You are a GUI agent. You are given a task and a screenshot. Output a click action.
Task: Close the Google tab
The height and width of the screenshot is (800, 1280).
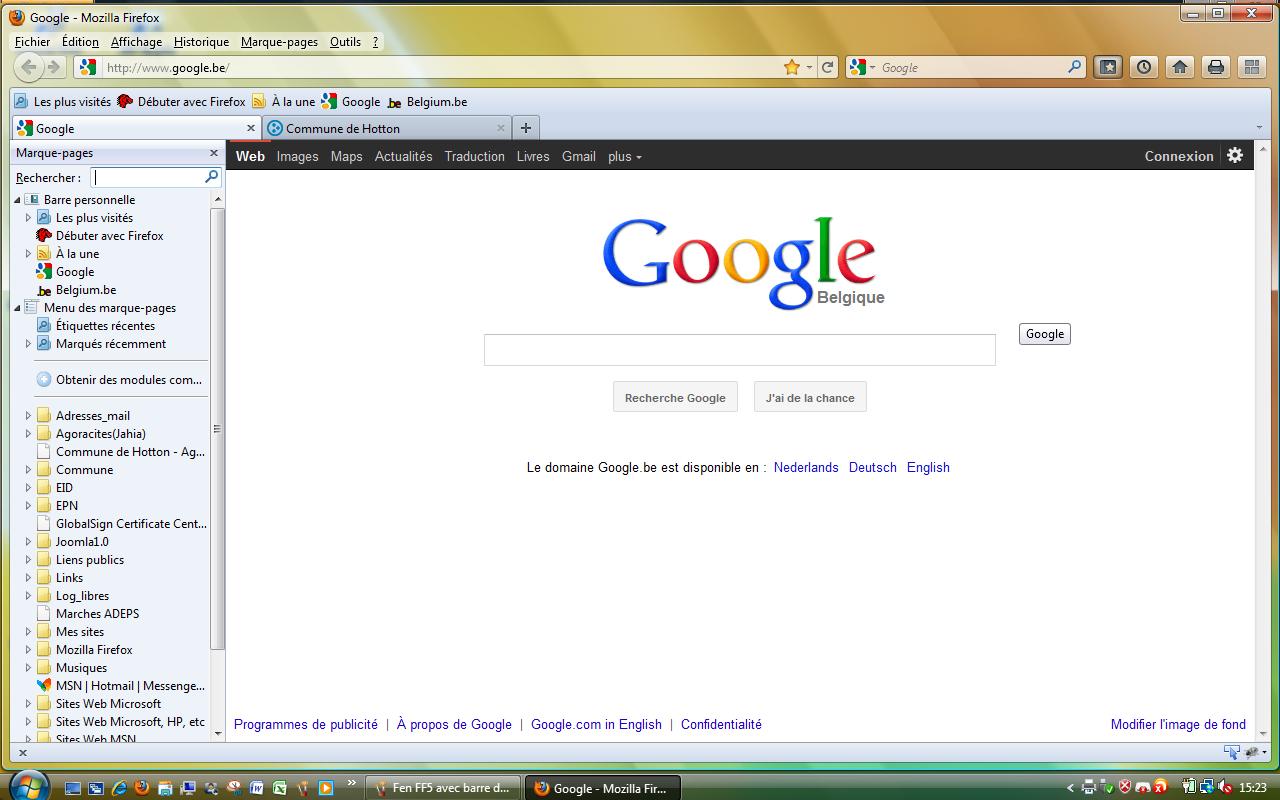coord(251,128)
